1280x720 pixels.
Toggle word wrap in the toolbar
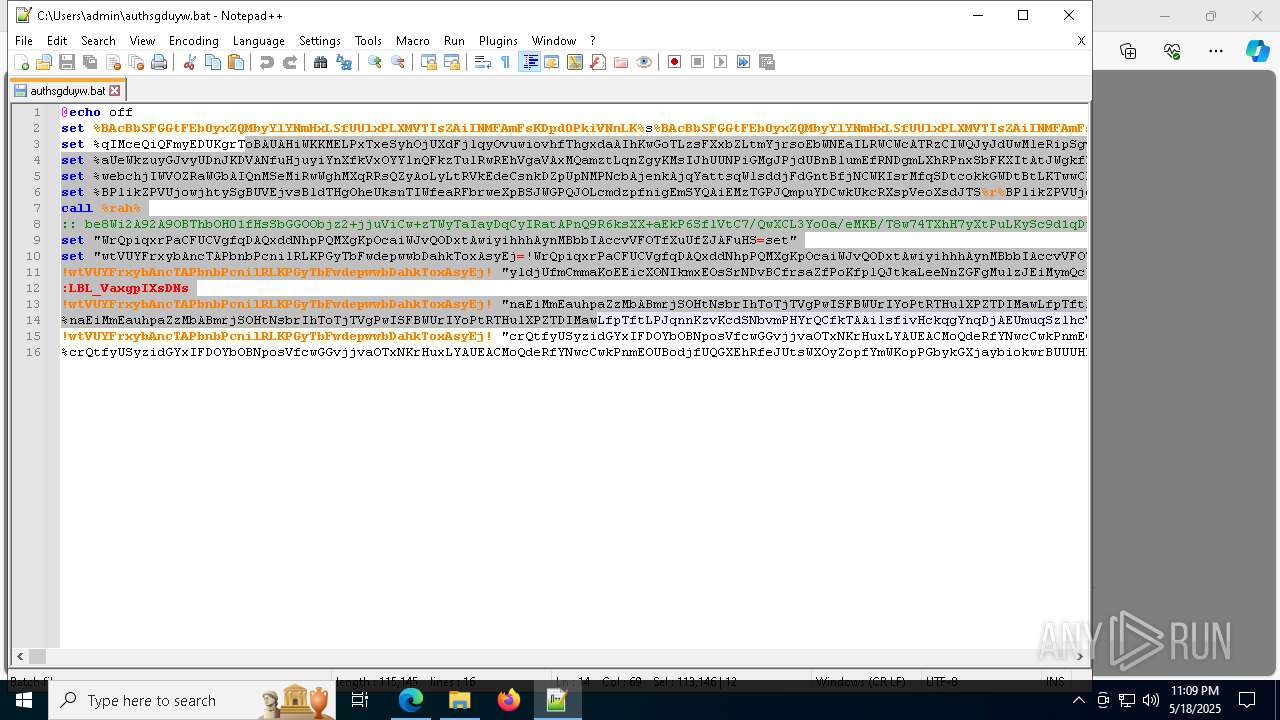[x=482, y=62]
